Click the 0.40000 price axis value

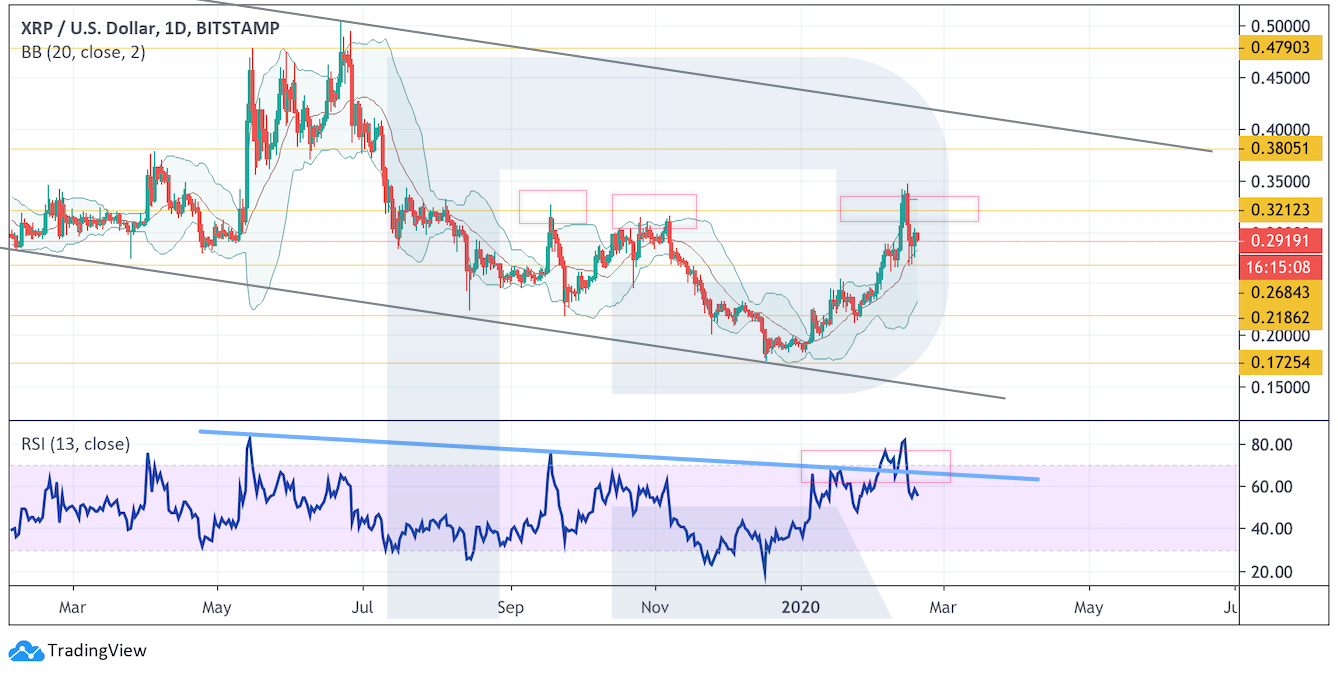[x=1281, y=130]
